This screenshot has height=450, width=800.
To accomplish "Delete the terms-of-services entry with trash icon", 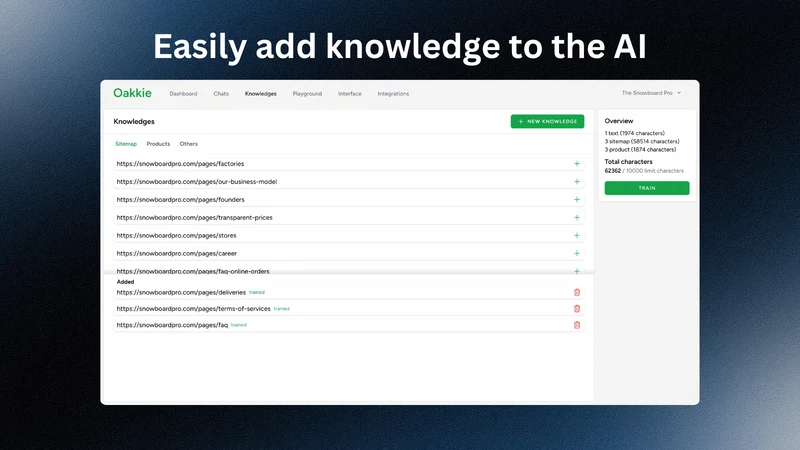I will (577, 309).
